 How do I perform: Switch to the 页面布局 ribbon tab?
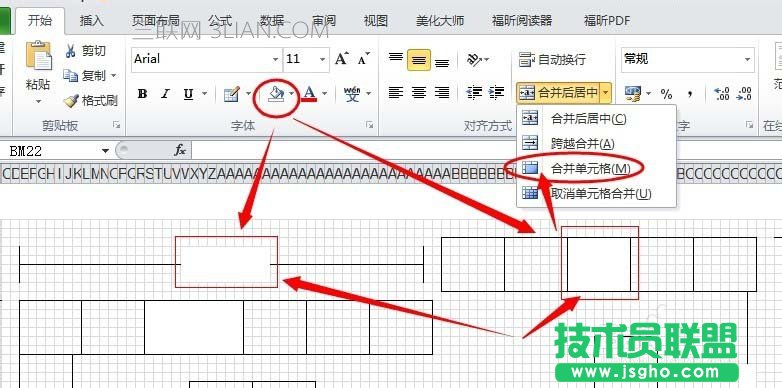(x=156, y=20)
